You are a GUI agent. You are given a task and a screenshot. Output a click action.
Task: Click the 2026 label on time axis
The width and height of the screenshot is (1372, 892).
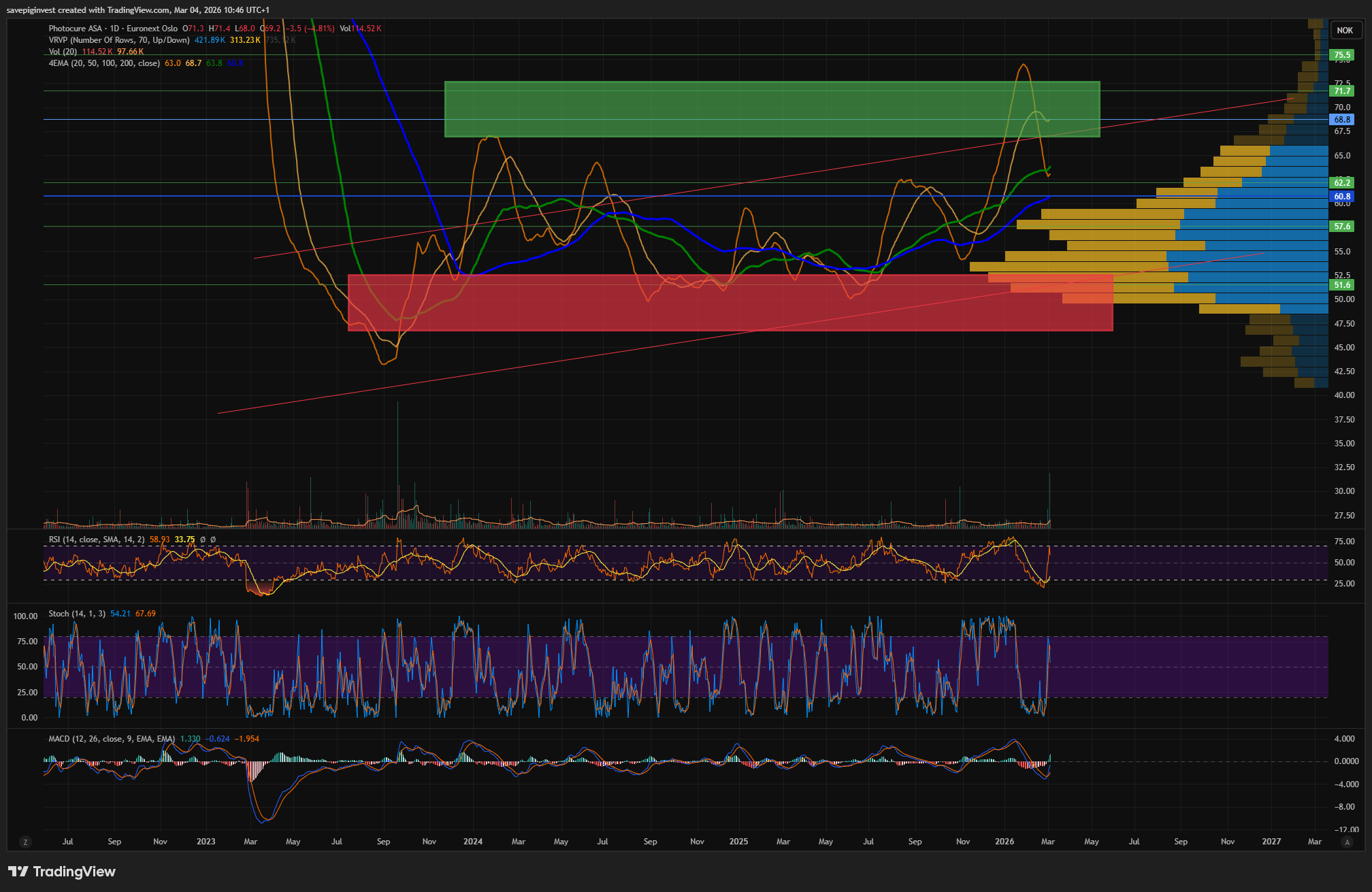point(1004,842)
